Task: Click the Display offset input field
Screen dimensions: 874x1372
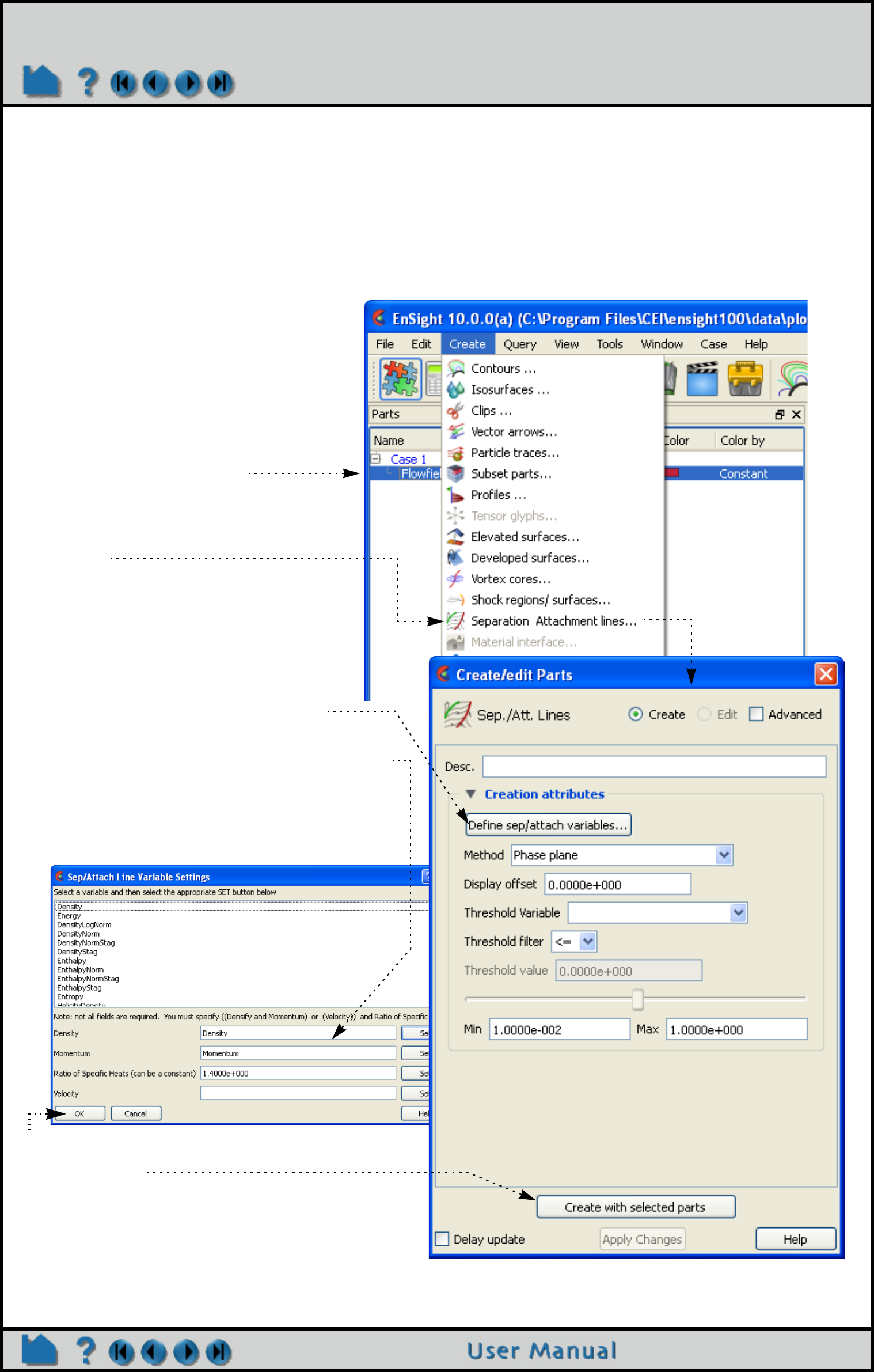Action: click(618, 884)
